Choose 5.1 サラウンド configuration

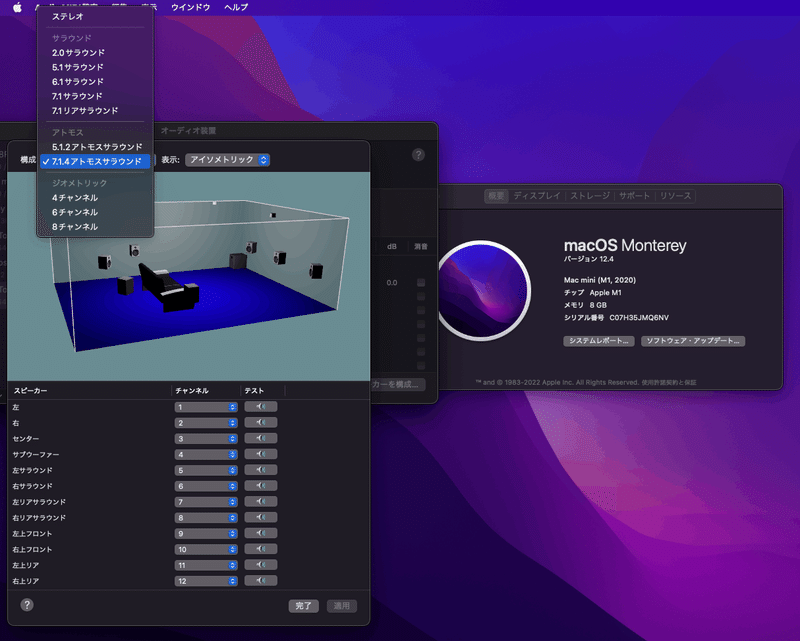point(95,67)
